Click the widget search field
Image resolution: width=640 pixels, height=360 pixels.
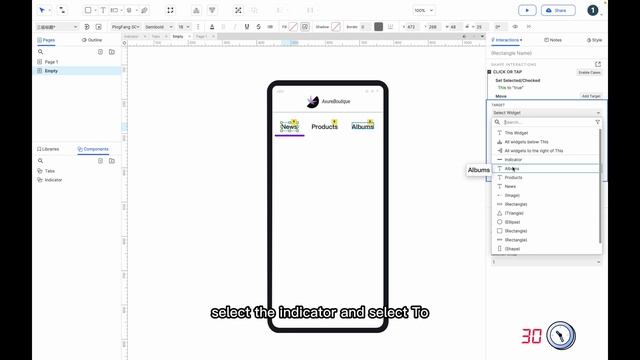coord(547,122)
